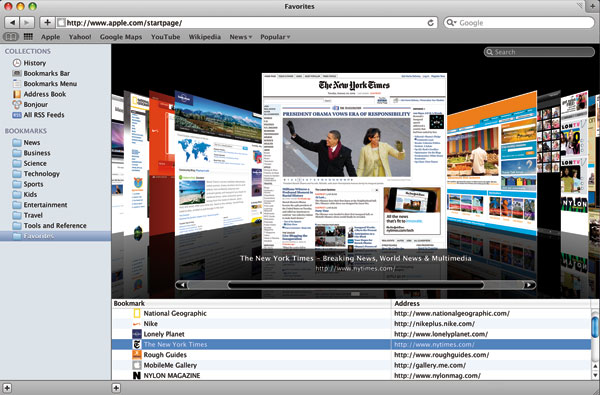Open Address Book collection
600x395 pixels.
coord(39,94)
